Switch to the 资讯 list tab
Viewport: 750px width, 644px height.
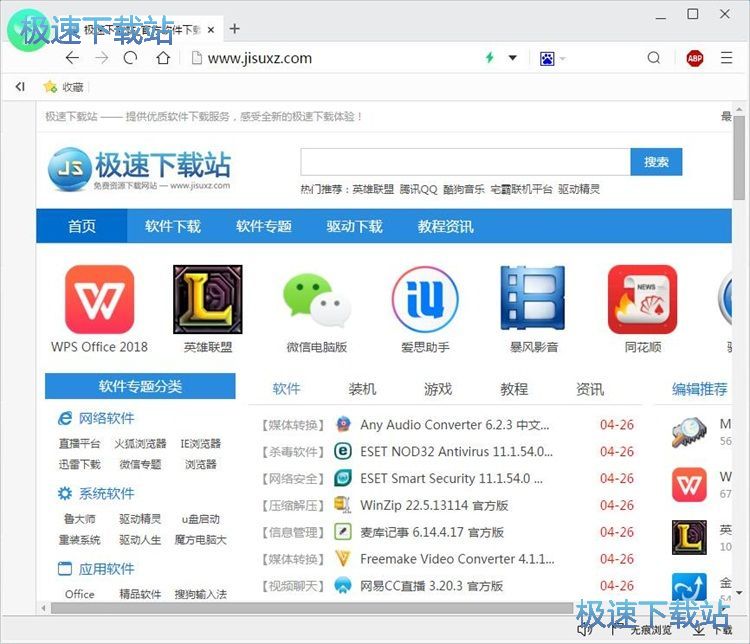point(590,389)
